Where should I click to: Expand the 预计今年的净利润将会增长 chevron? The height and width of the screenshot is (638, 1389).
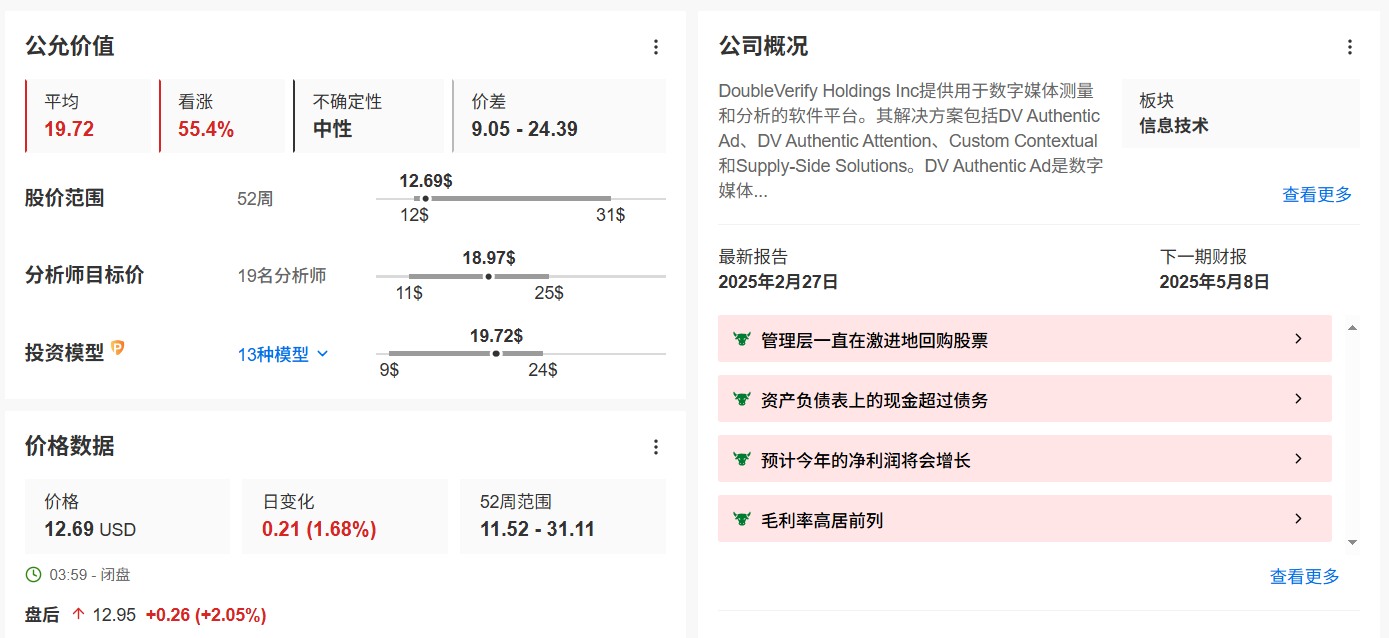click(1298, 459)
